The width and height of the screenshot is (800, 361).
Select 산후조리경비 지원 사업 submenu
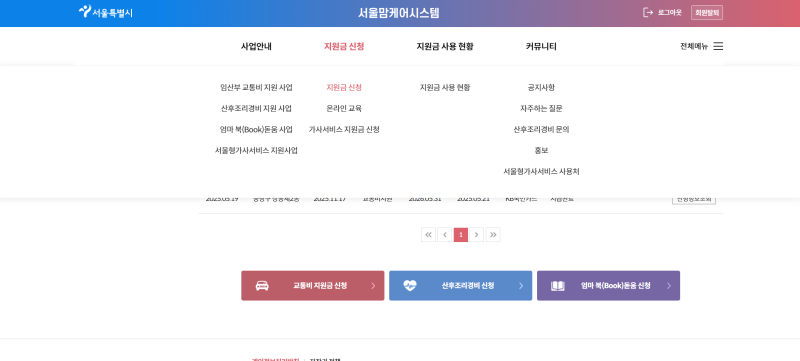tap(256, 109)
